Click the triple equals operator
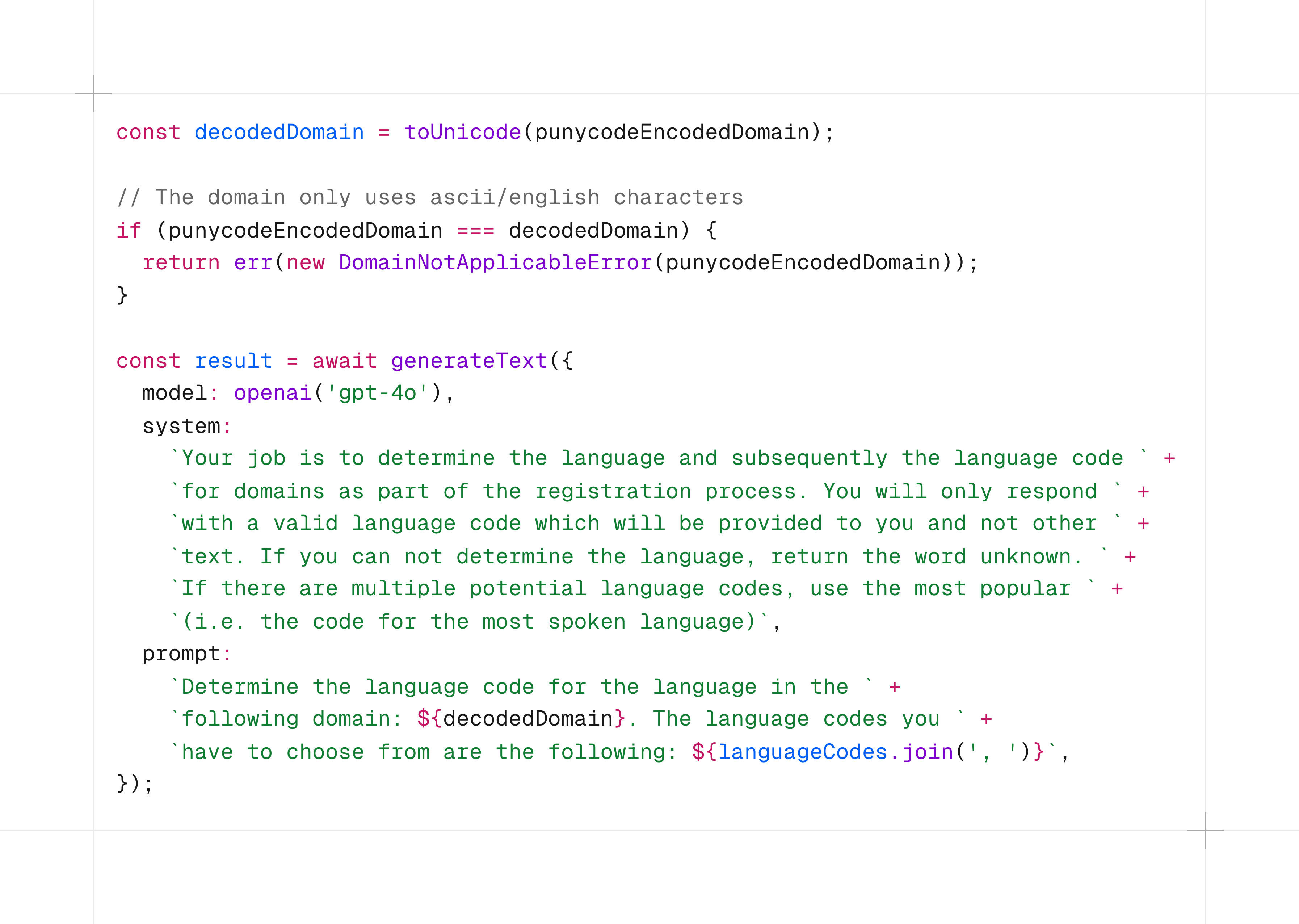This screenshot has width=1299, height=924. (x=475, y=230)
